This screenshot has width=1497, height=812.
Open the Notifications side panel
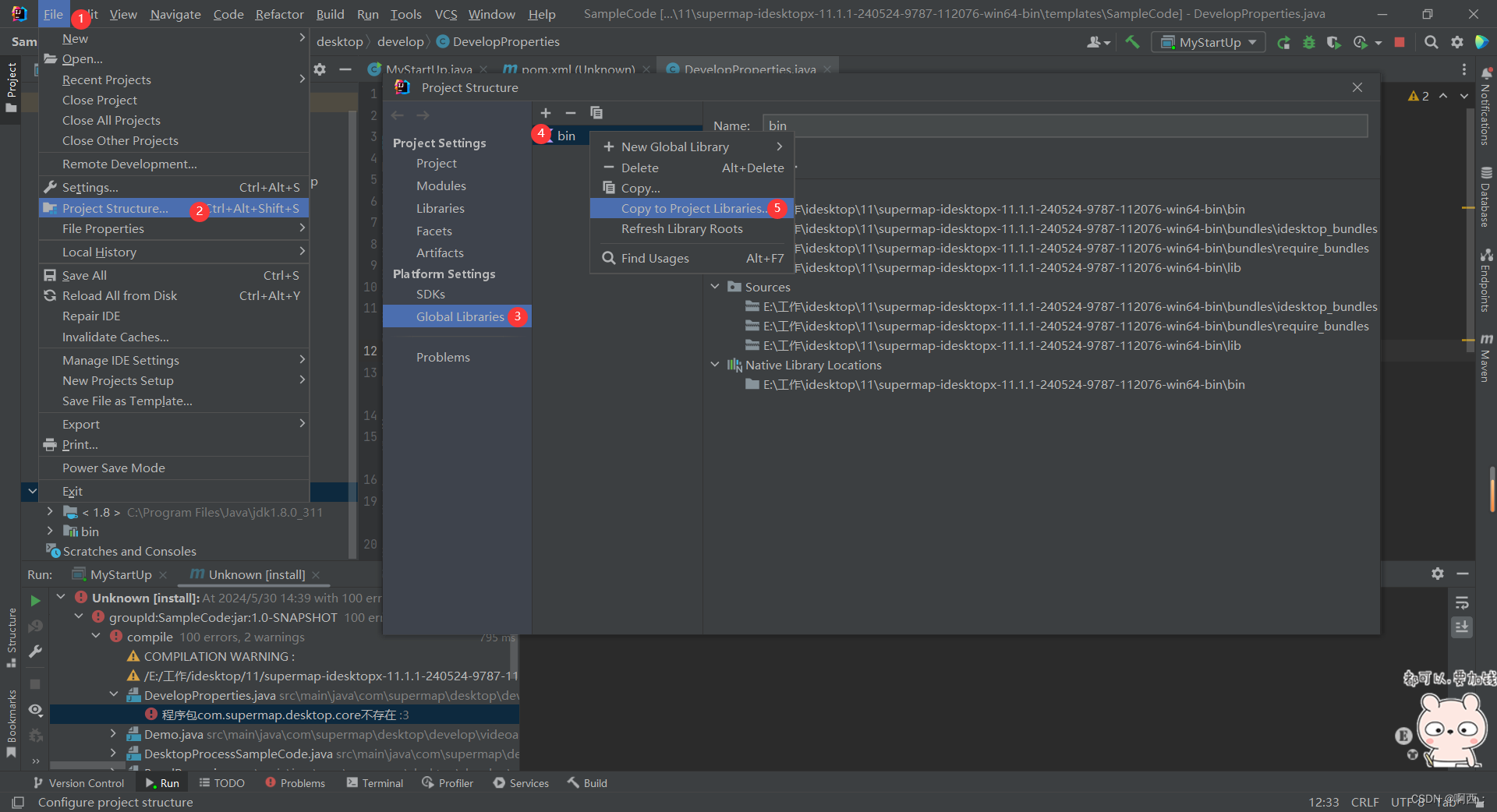pyautogui.click(x=1486, y=108)
